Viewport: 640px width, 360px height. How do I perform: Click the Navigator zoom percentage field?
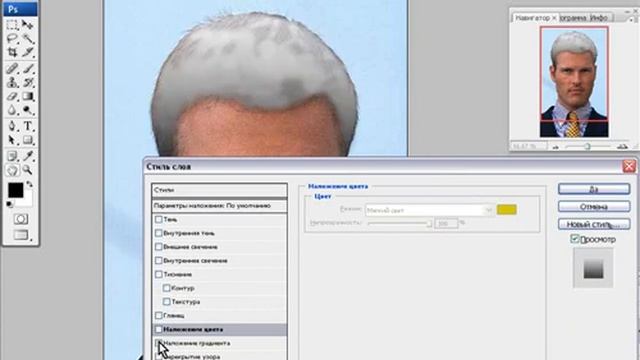tap(529, 146)
